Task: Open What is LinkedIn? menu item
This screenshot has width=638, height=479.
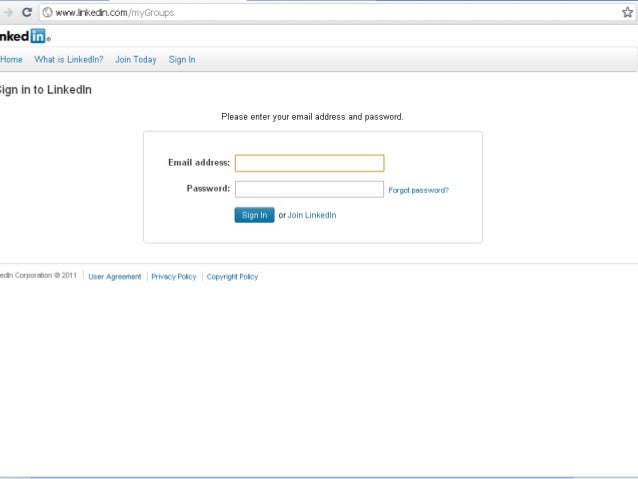Action: tap(69, 59)
